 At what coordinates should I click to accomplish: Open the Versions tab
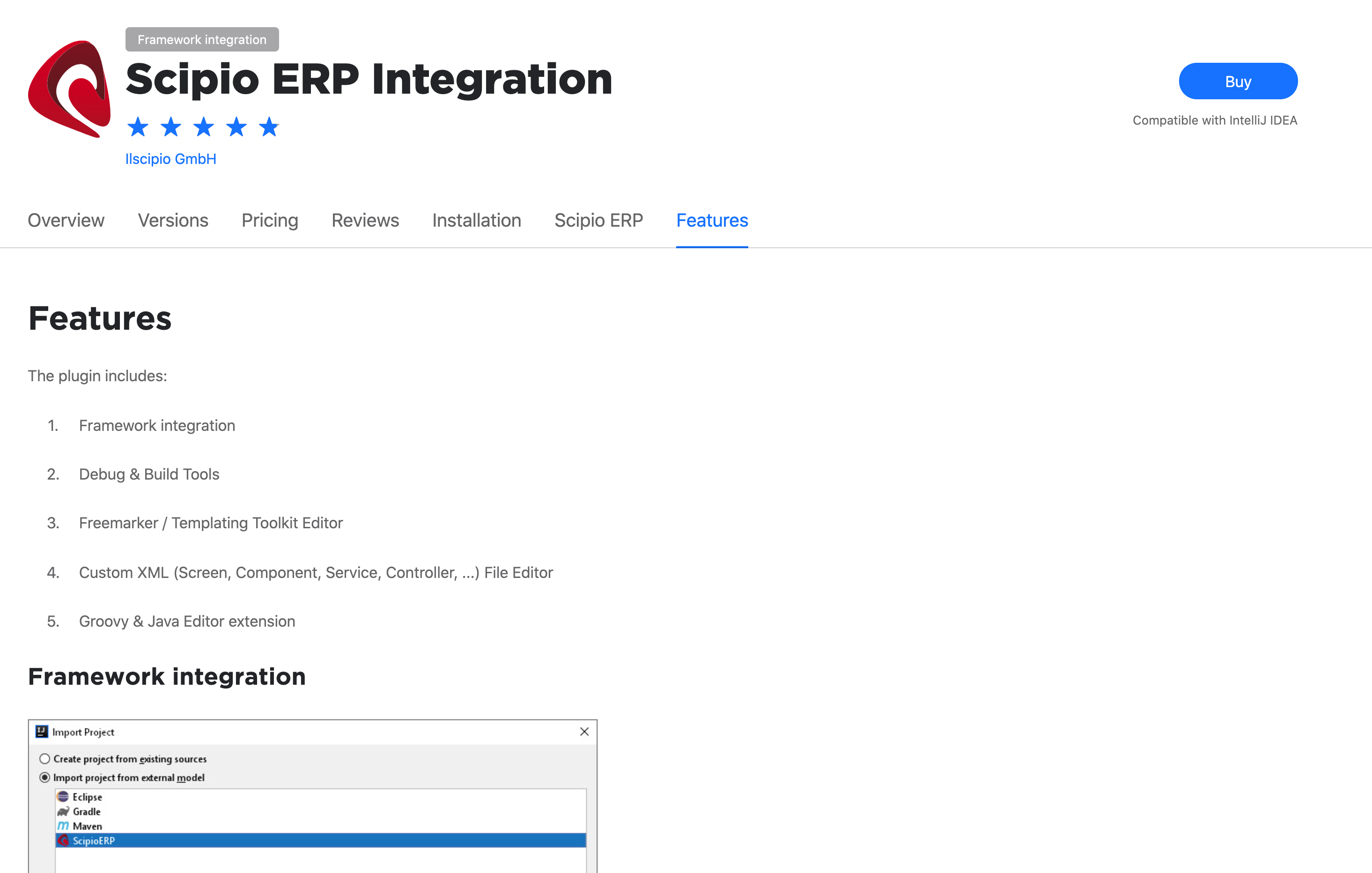point(173,221)
